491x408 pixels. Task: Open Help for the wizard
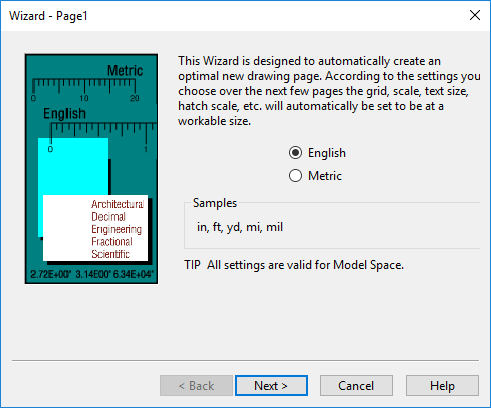(x=442, y=386)
